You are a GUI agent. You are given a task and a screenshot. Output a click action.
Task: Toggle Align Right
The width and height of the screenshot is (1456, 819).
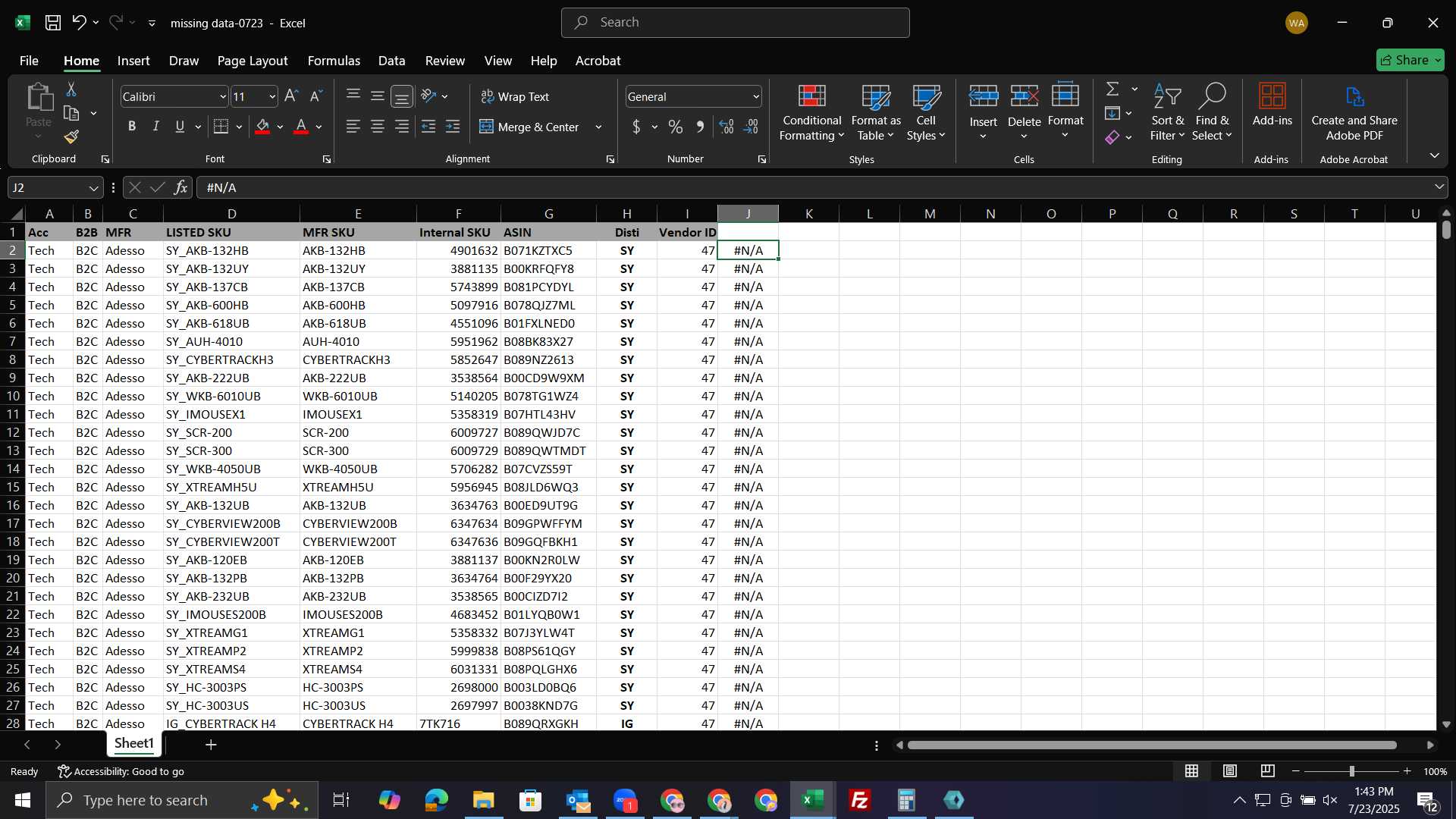coord(402,127)
